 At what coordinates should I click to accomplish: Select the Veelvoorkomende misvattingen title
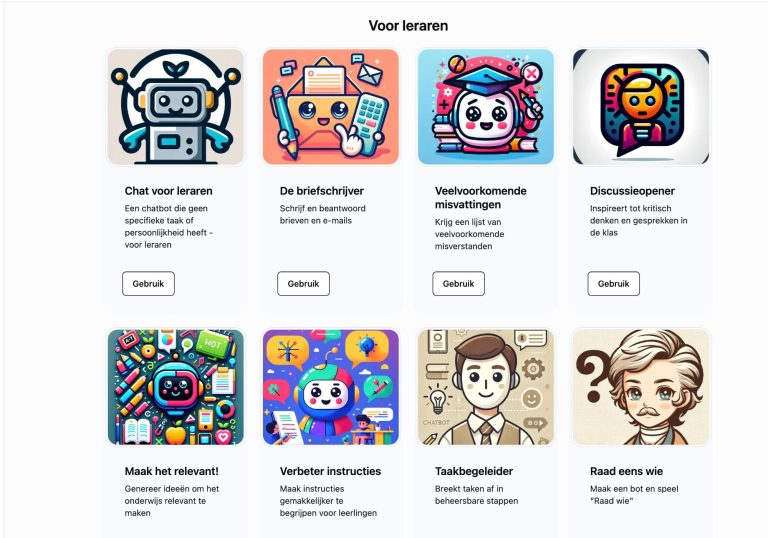click(x=480, y=198)
